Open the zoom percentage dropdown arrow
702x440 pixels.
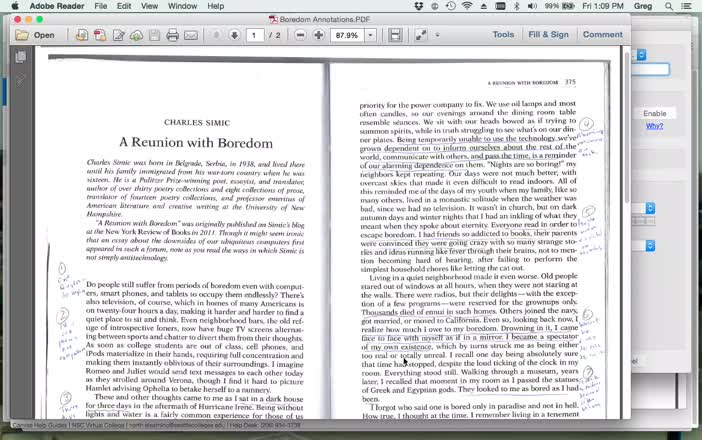pos(370,35)
